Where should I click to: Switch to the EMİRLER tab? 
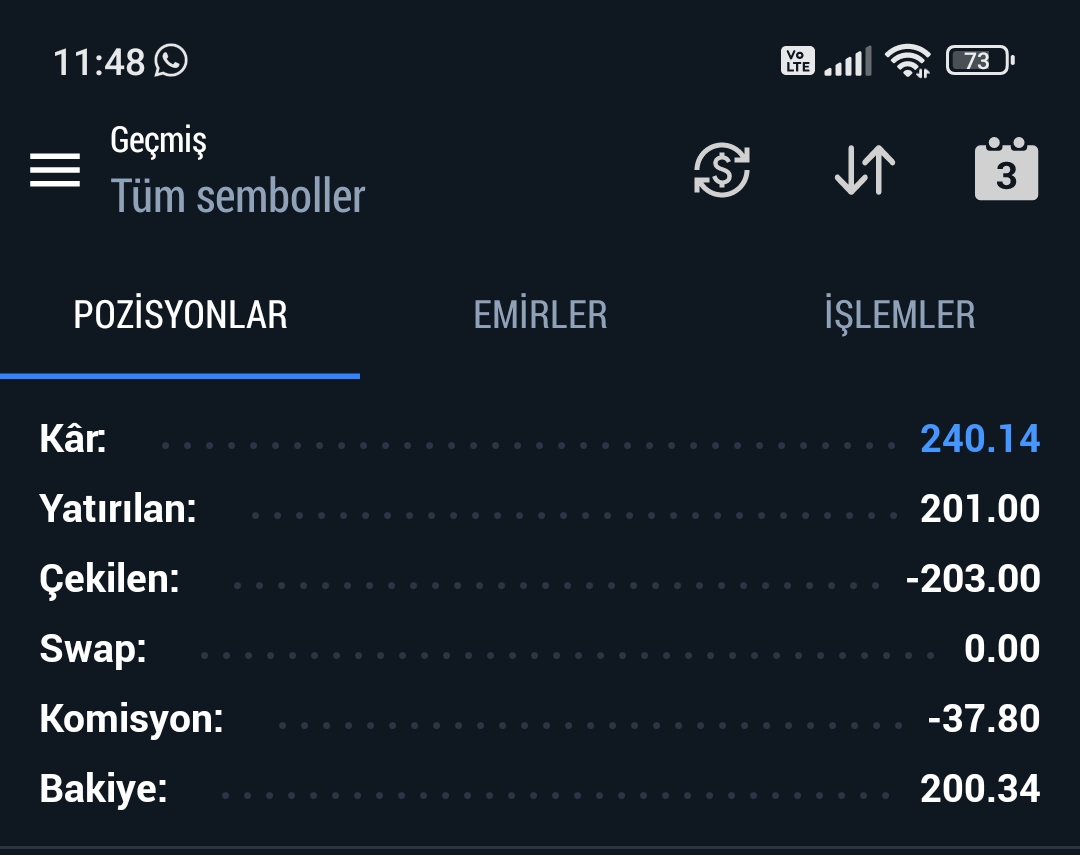[540, 315]
